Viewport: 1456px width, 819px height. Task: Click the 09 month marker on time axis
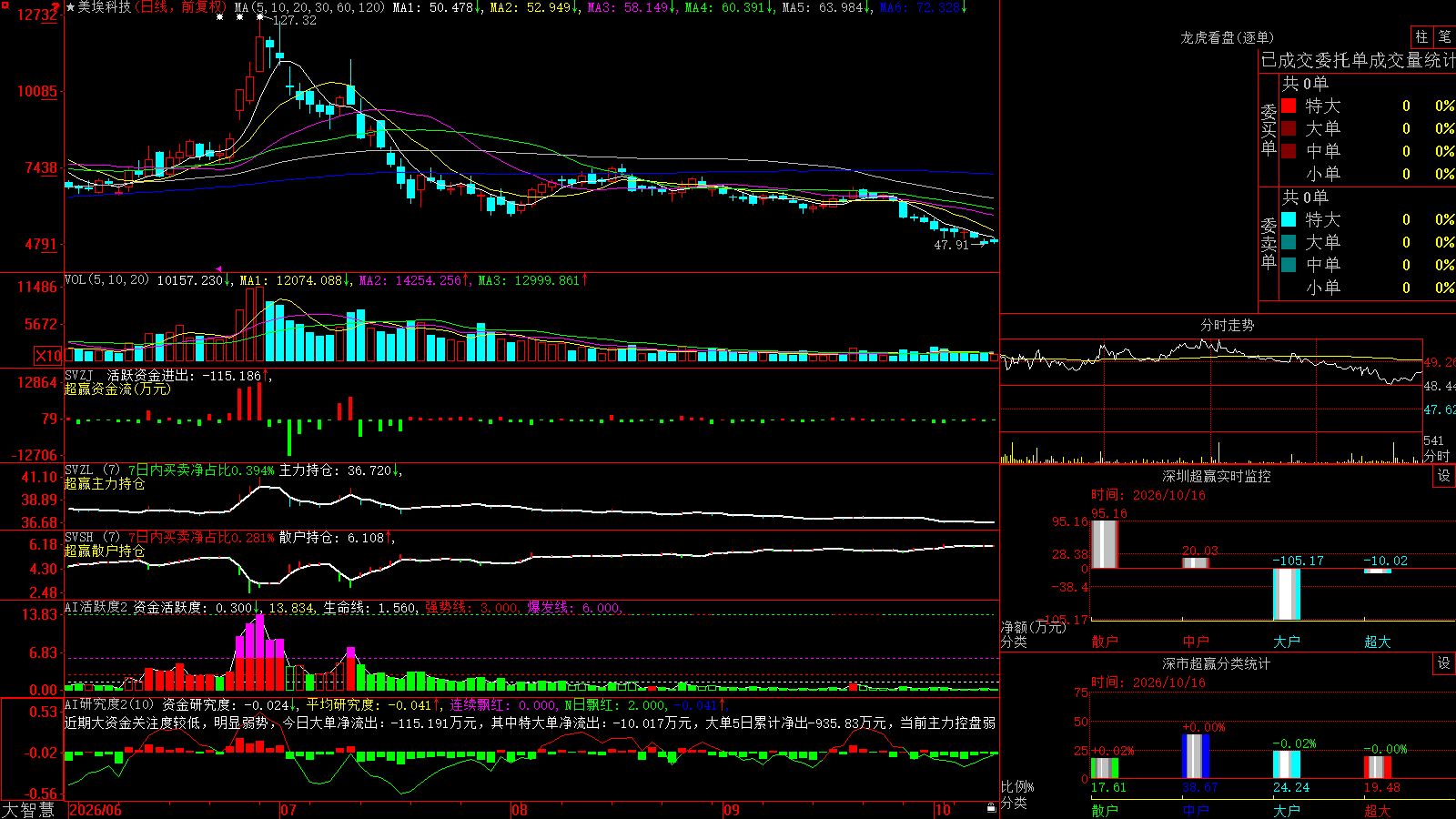tap(732, 810)
